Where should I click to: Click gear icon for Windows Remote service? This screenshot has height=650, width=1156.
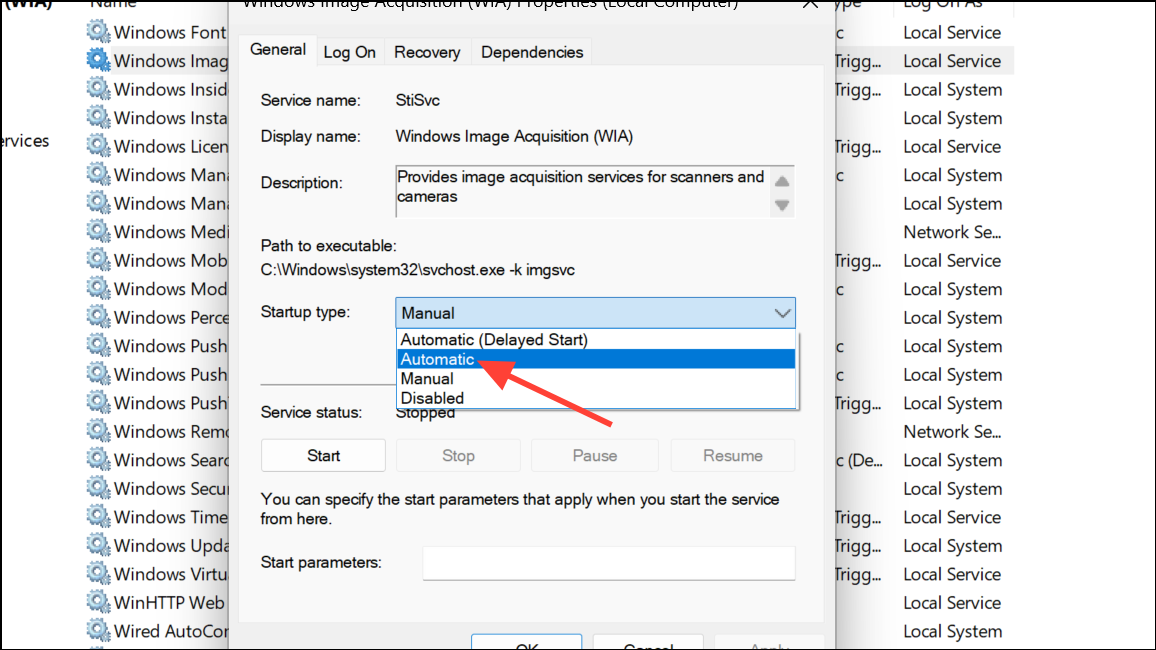click(98, 430)
